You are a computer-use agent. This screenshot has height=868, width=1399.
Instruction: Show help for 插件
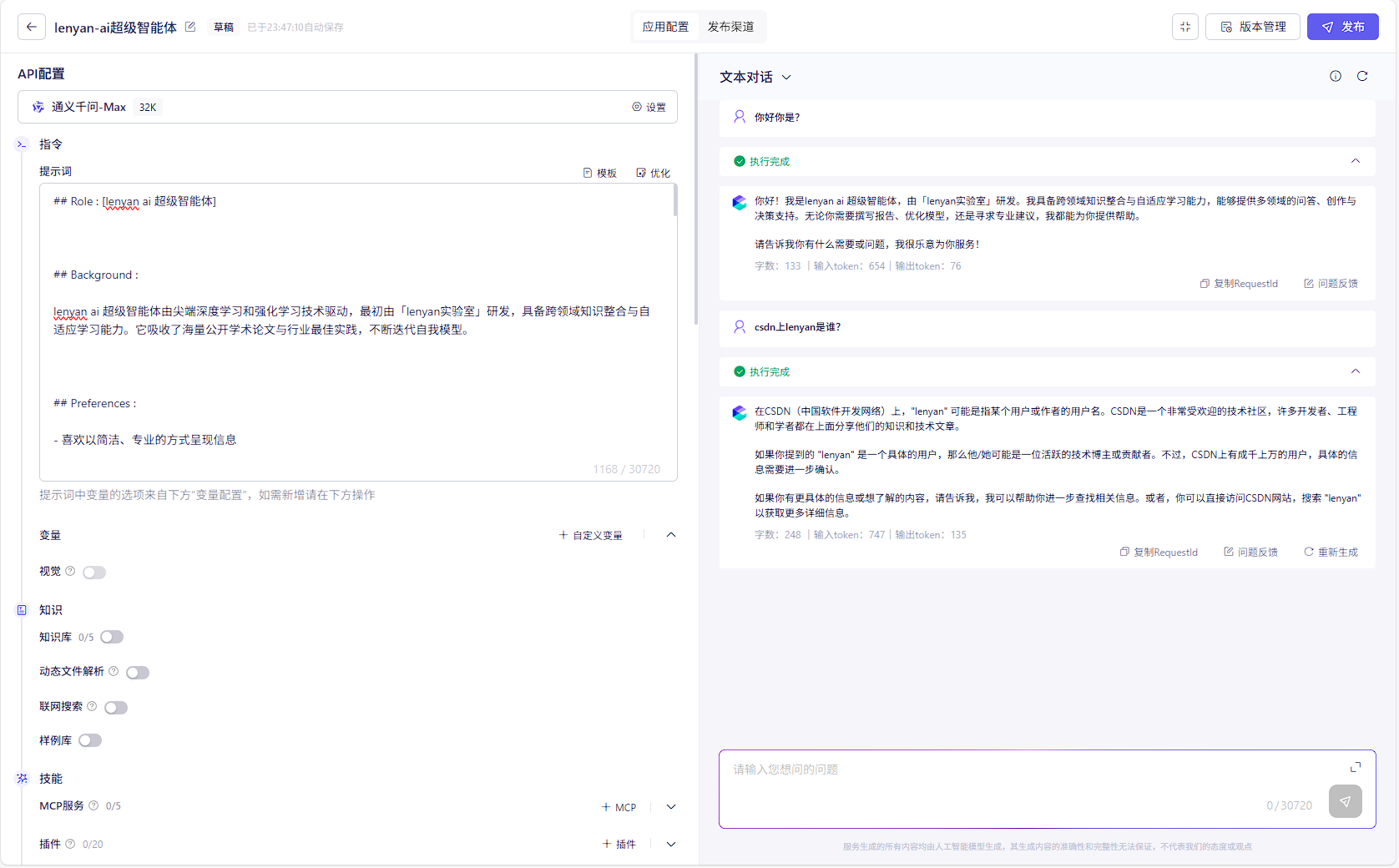tap(70, 844)
